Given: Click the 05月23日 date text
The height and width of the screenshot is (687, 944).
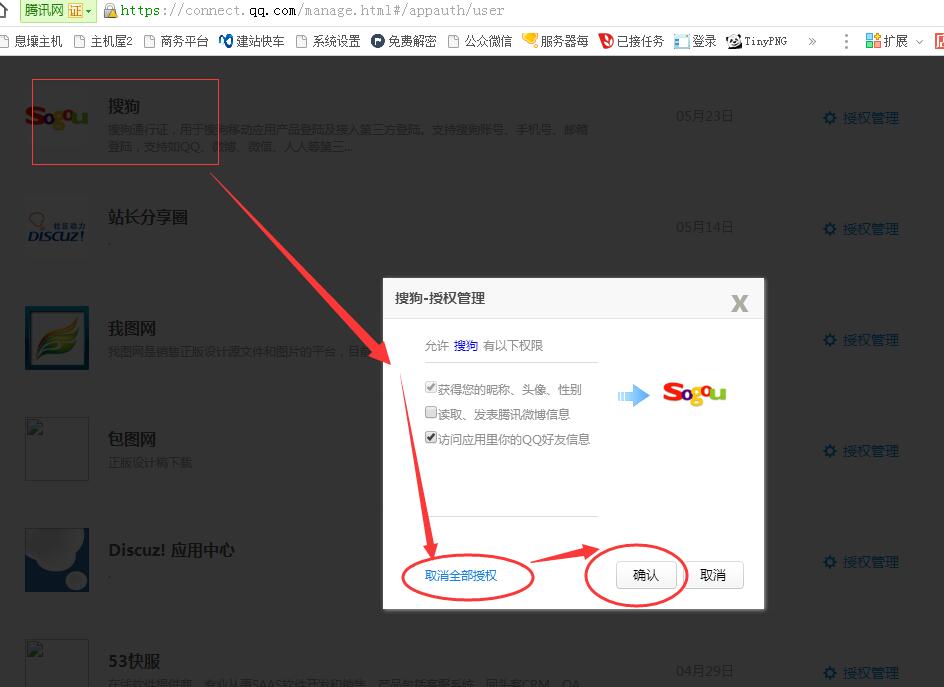Looking at the screenshot, I should point(704,116).
